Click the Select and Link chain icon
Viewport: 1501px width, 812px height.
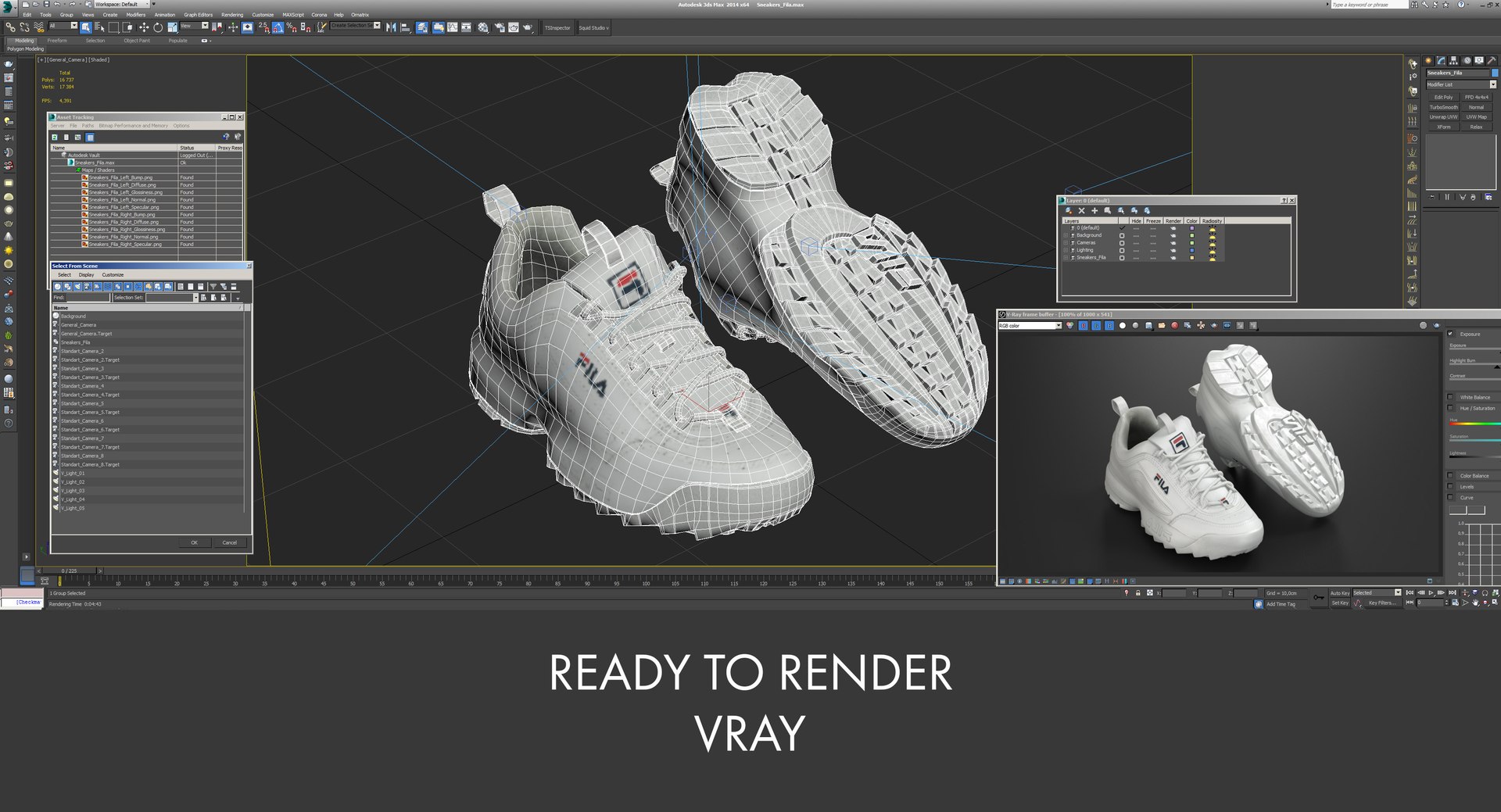click(10, 27)
